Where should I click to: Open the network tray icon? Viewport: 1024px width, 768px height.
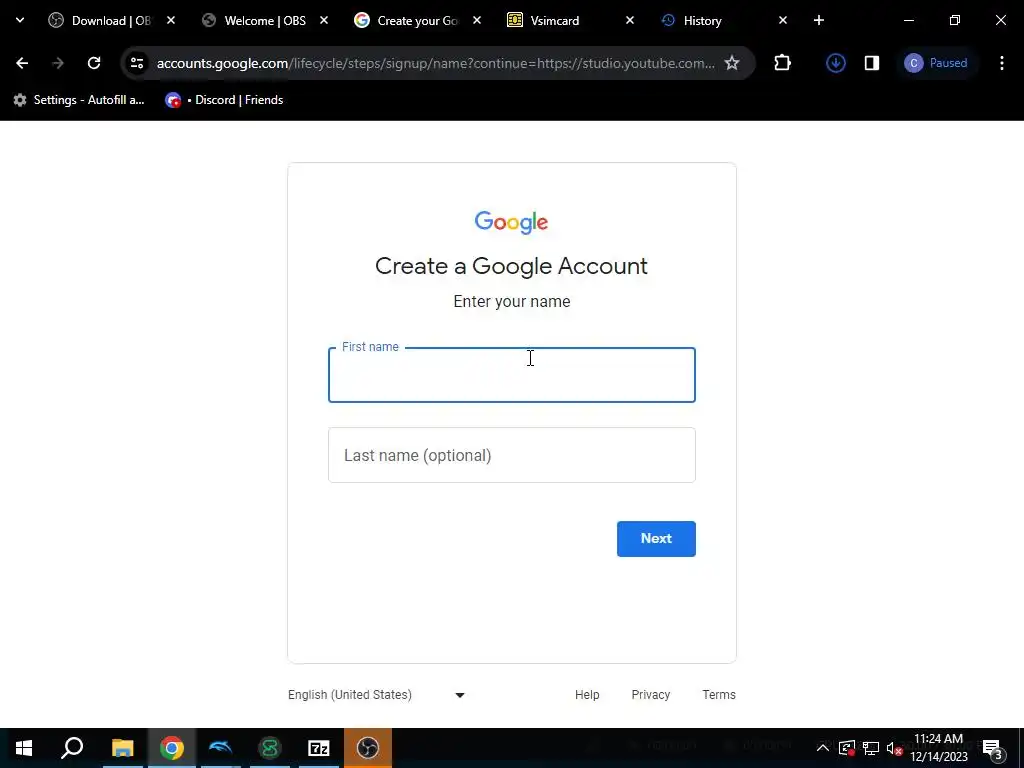coord(871,748)
